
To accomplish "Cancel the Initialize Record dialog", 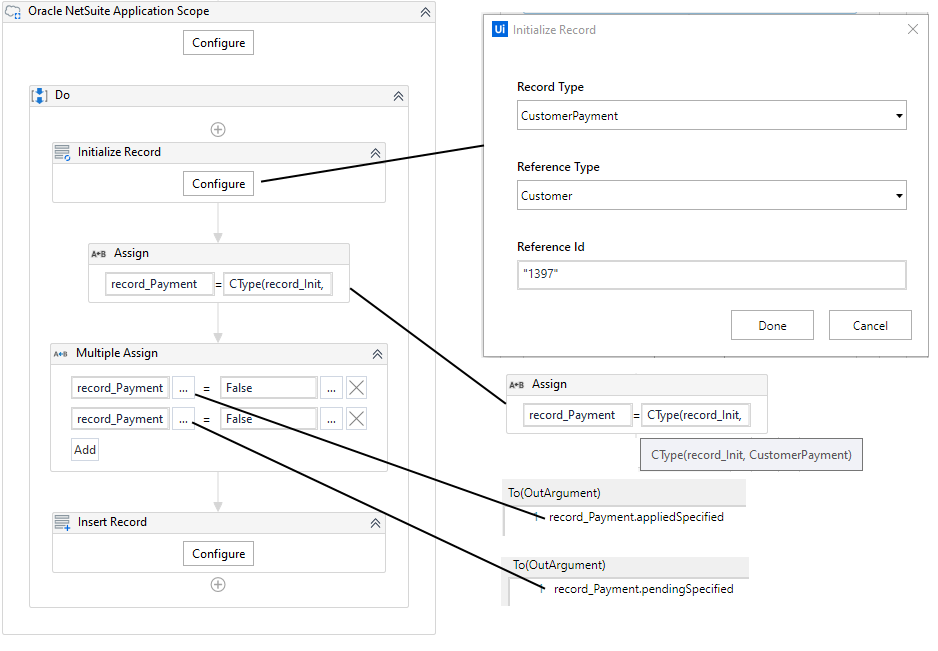I will [869, 324].
